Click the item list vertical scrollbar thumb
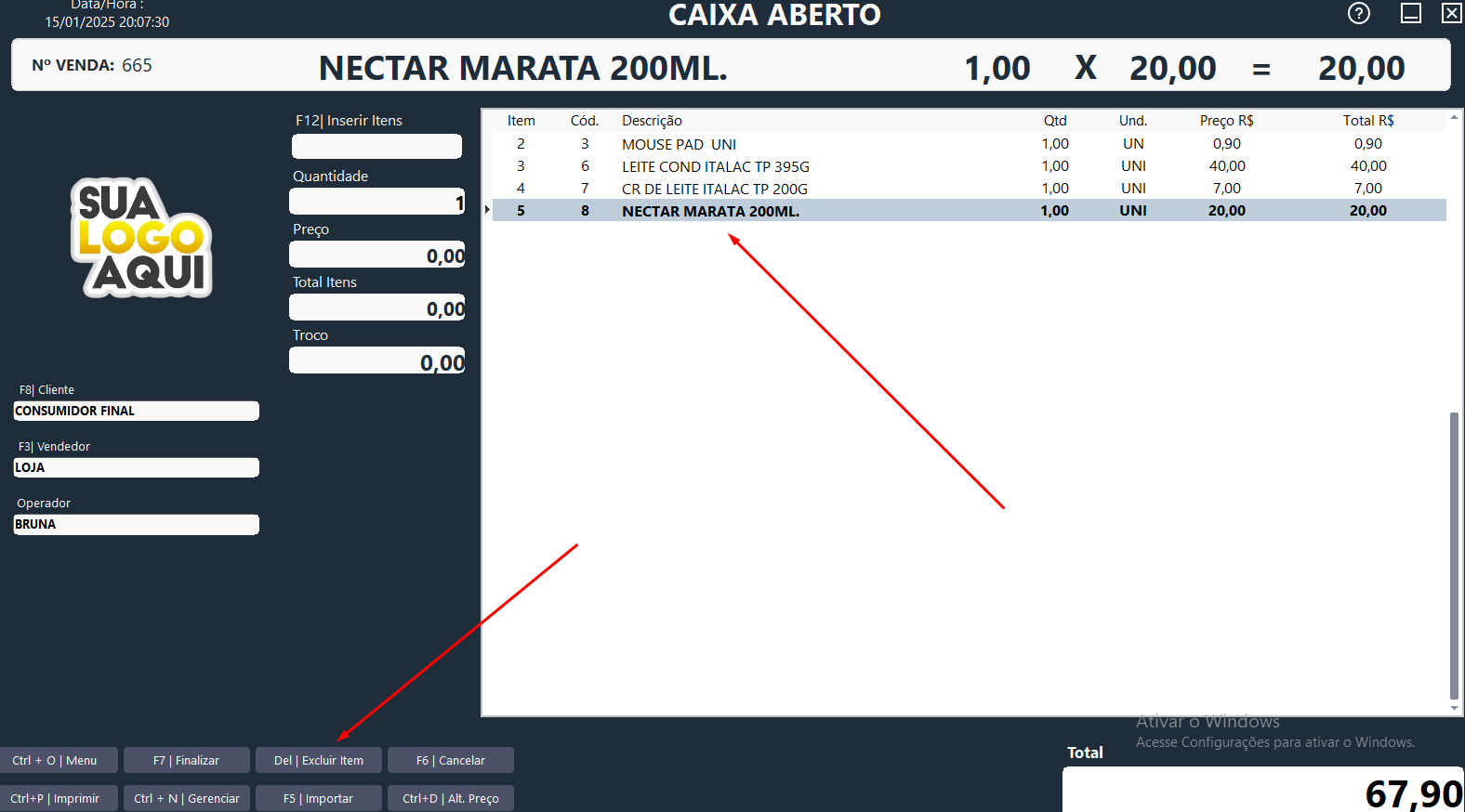 (1455, 556)
